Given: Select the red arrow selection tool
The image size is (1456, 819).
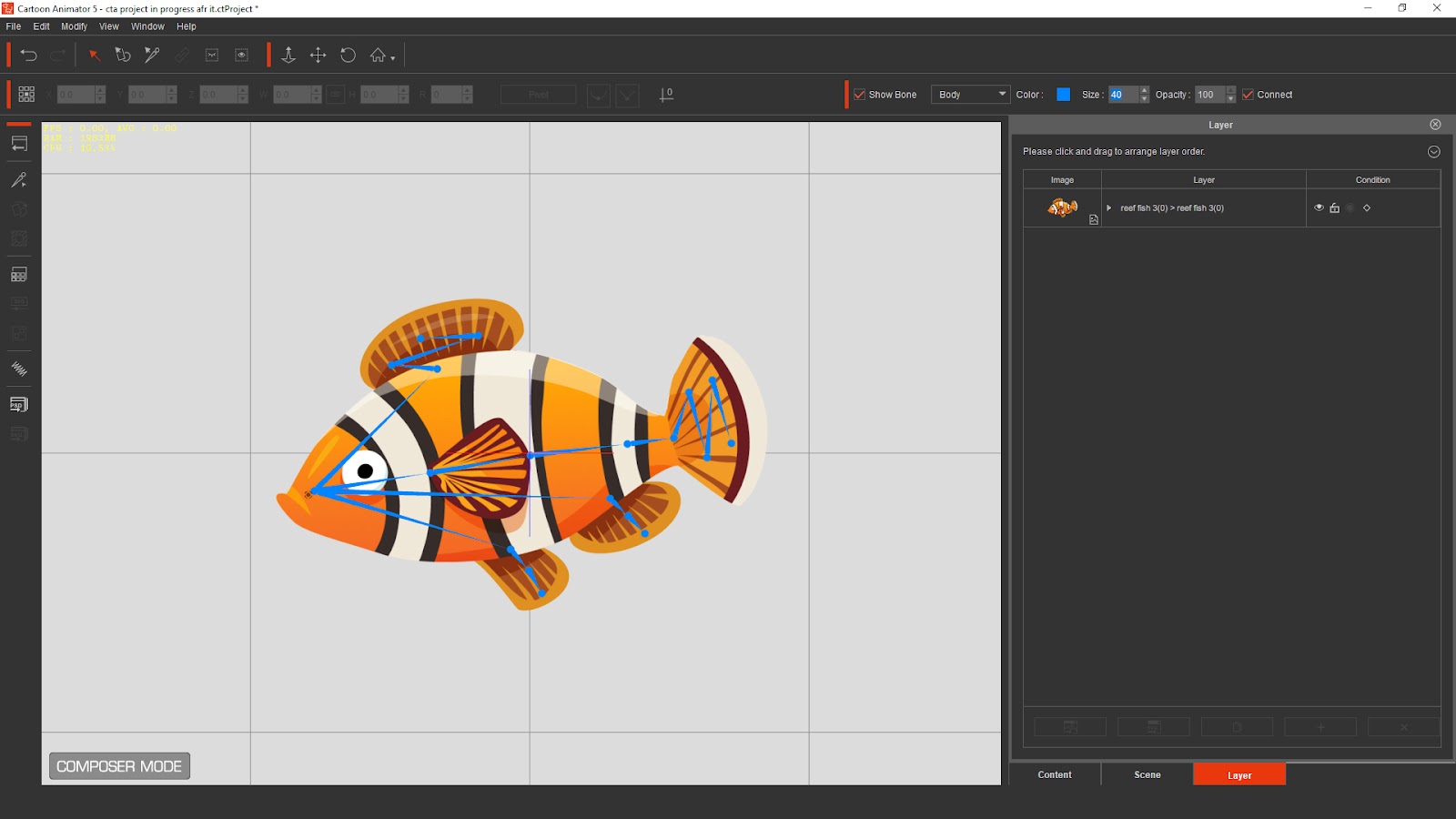Looking at the screenshot, I should point(94,56).
